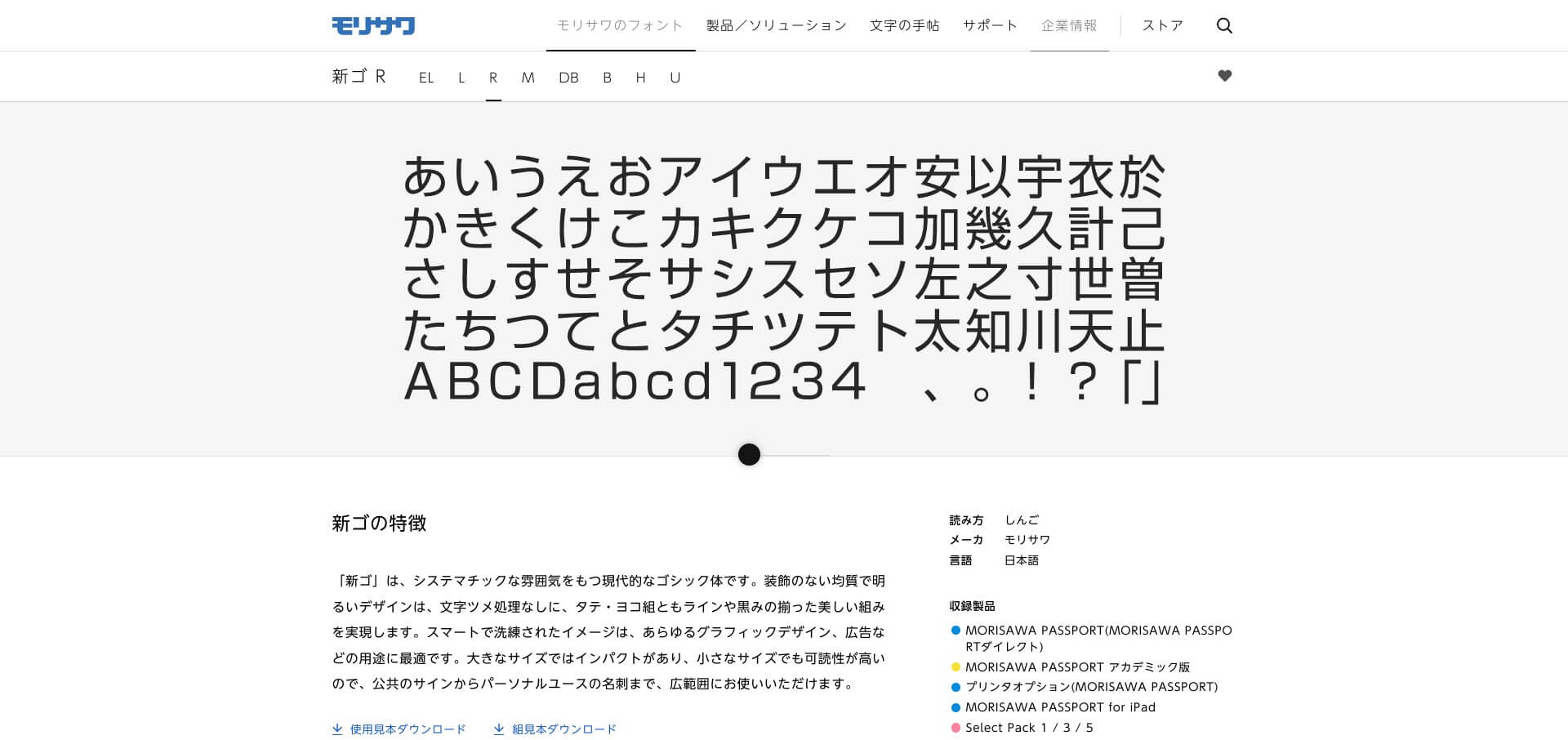The width and height of the screenshot is (1568, 740).
Task: Open the 文字の手帖 menu
Action: pyautogui.click(x=904, y=26)
